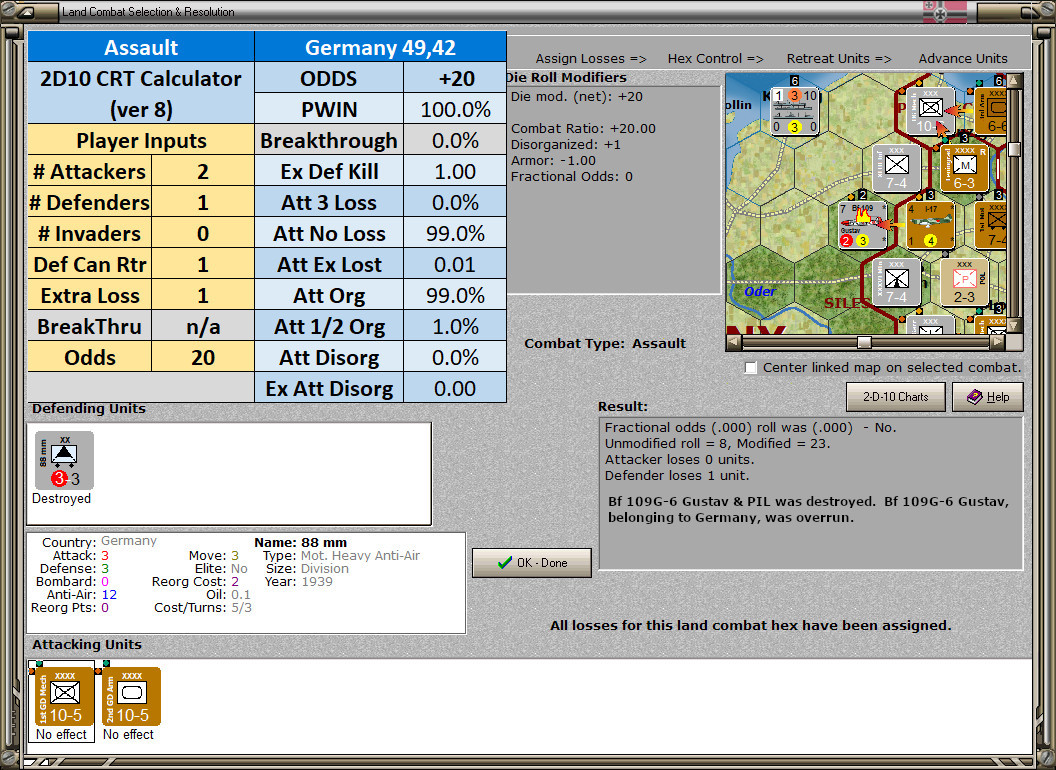1056x770 pixels.
Task: Select the 7-4 infantry counter on the map
Action: click(x=895, y=168)
